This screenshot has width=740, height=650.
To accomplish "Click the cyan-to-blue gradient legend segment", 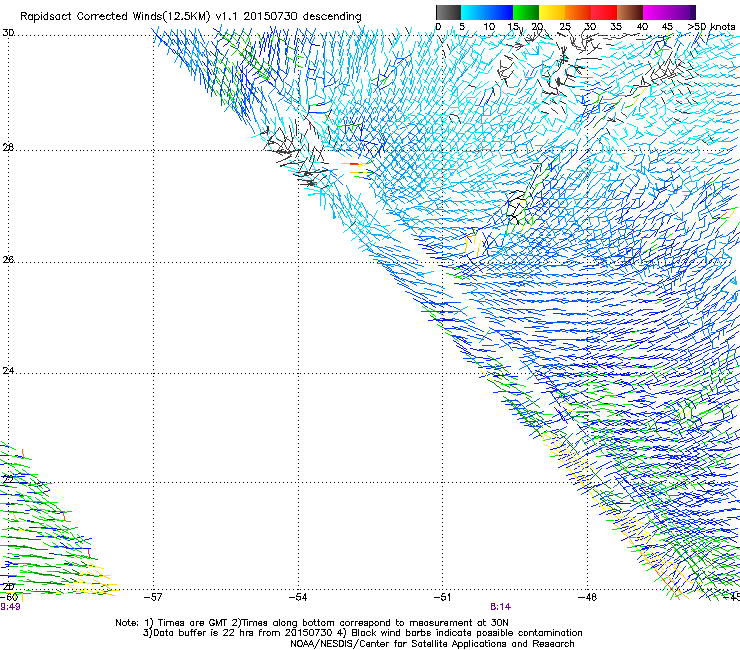I will tap(487, 12).
